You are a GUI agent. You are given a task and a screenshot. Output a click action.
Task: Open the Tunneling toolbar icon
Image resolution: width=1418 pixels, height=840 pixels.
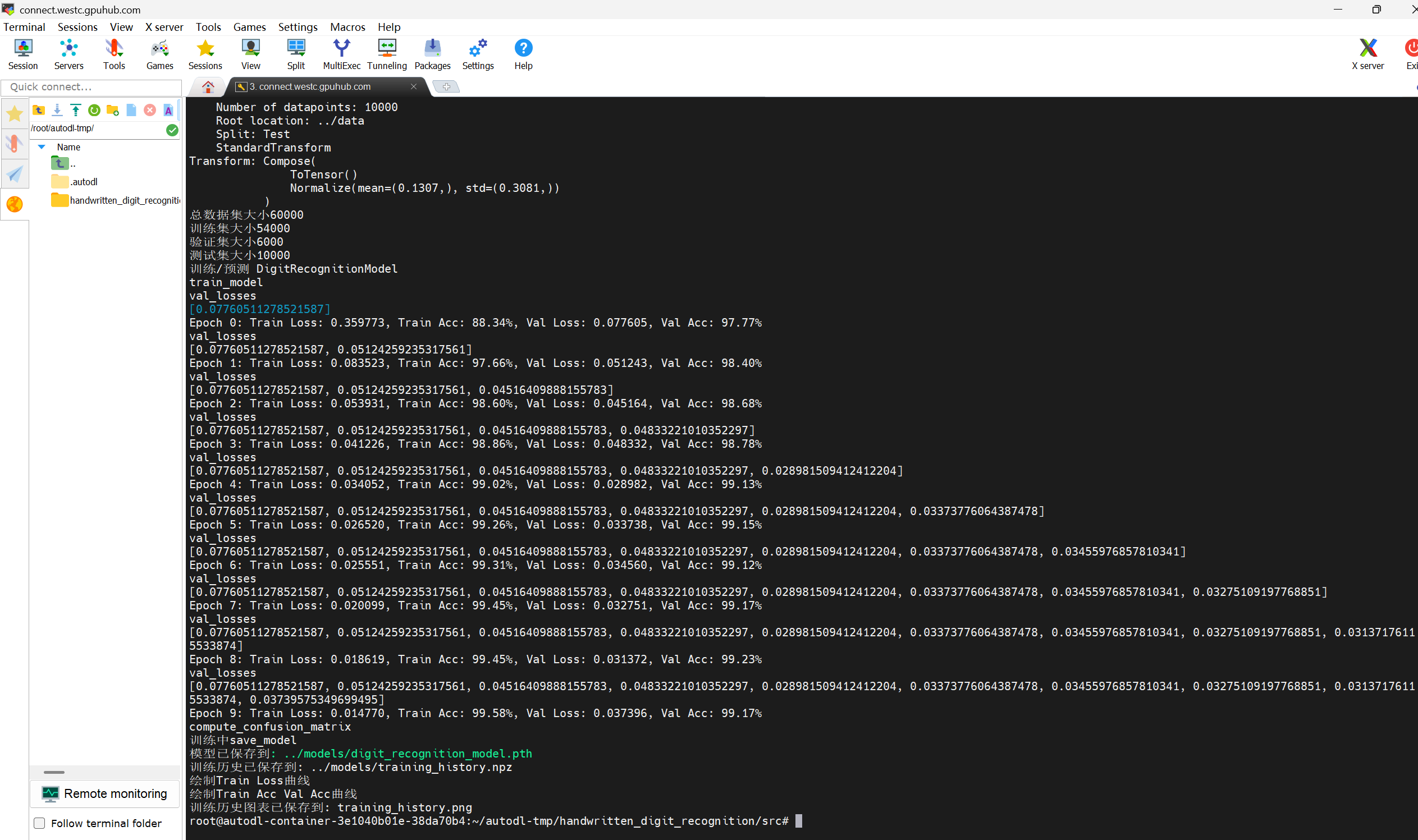tap(387, 54)
